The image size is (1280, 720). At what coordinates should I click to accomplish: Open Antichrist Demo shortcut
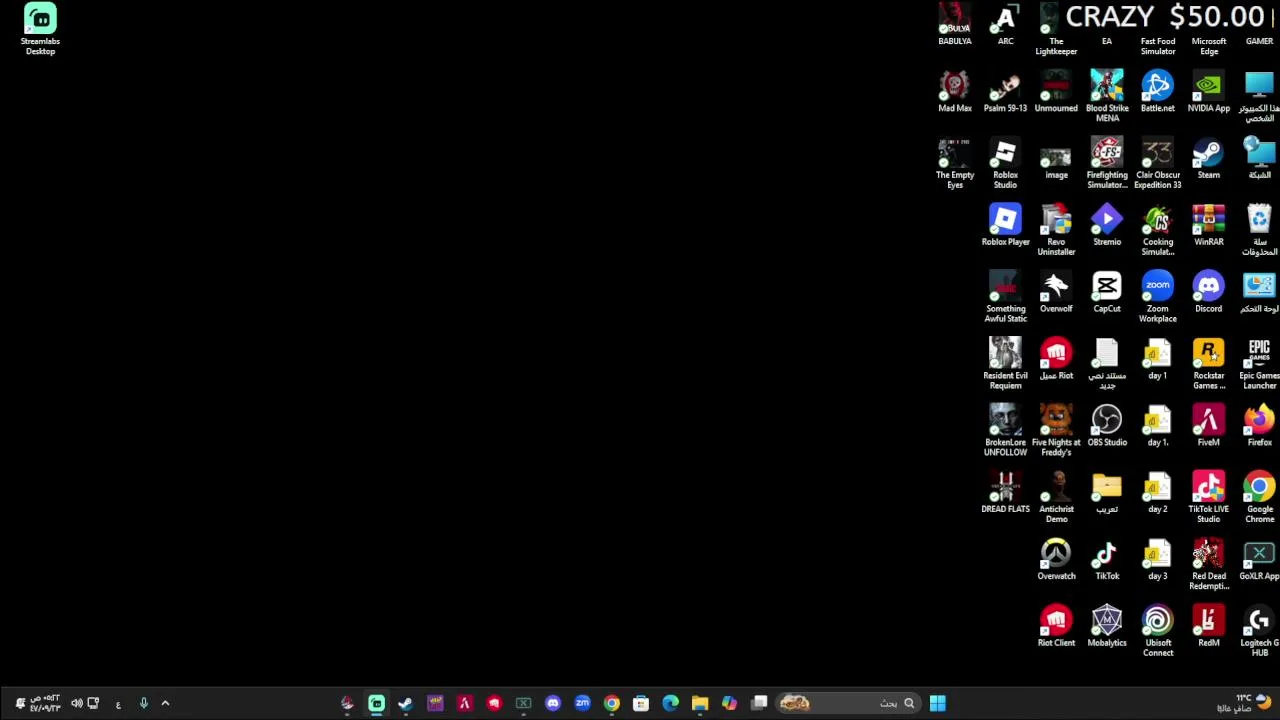pyautogui.click(x=1056, y=498)
